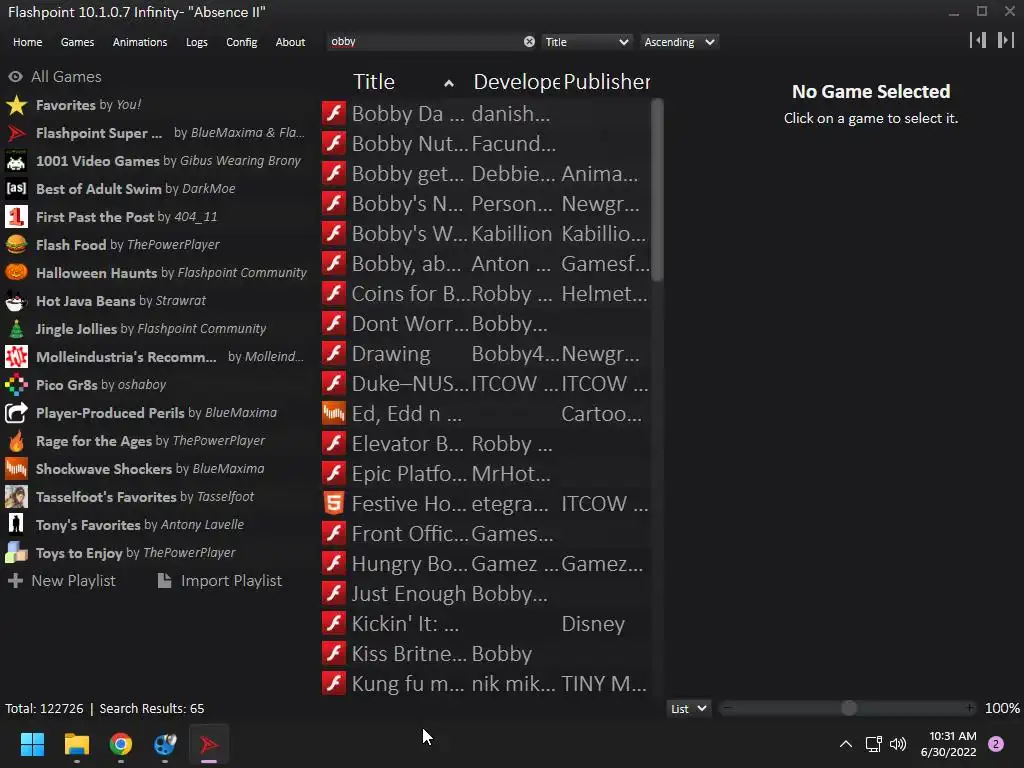
Task: Open File Explorer from the taskbar
Action: pyautogui.click(x=76, y=744)
